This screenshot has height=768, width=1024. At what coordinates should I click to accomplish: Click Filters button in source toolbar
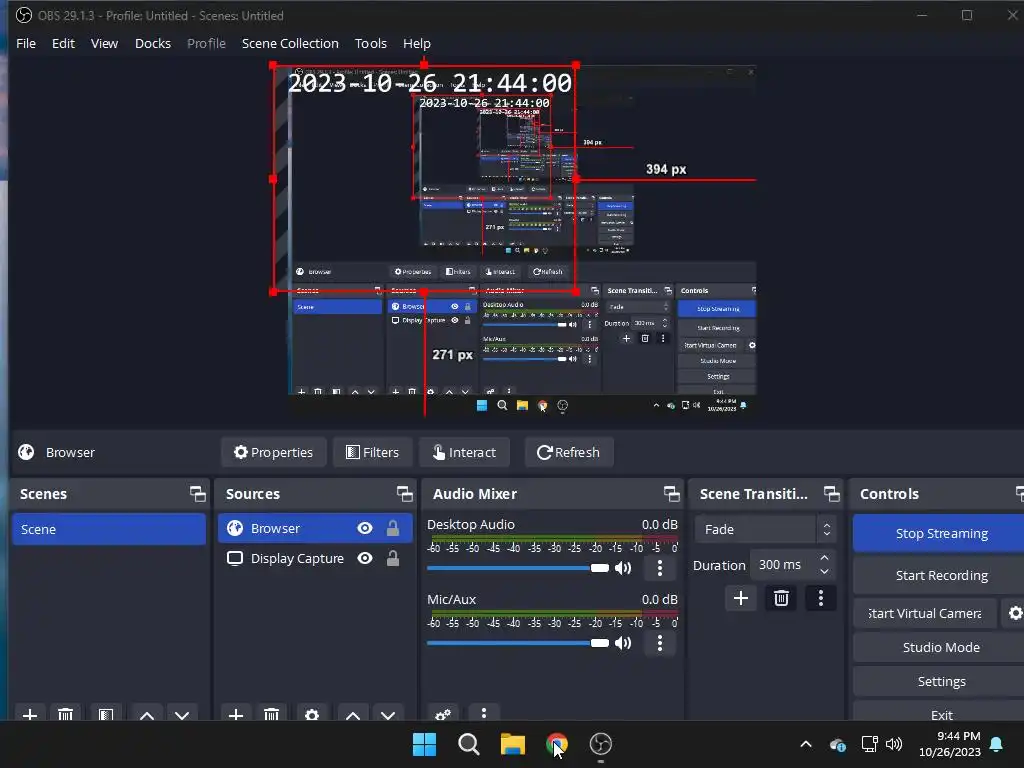(x=372, y=452)
